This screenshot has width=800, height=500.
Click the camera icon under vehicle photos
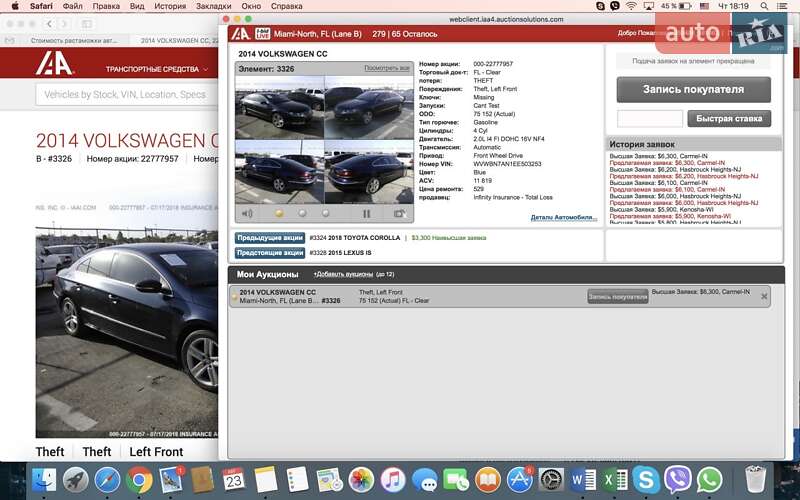pos(400,213)
